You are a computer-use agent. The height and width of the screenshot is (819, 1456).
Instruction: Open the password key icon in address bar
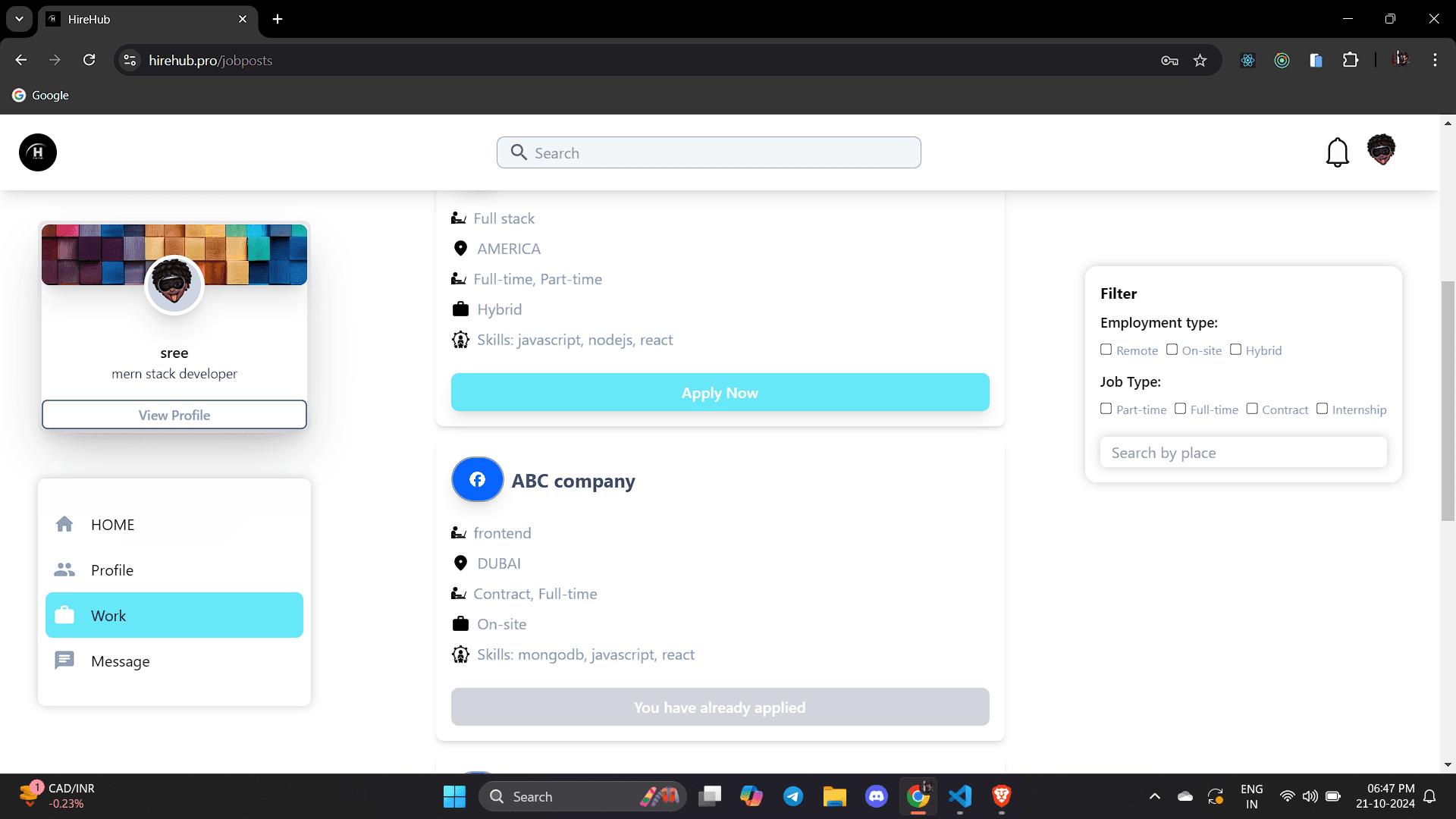(x=1169, y=60)
